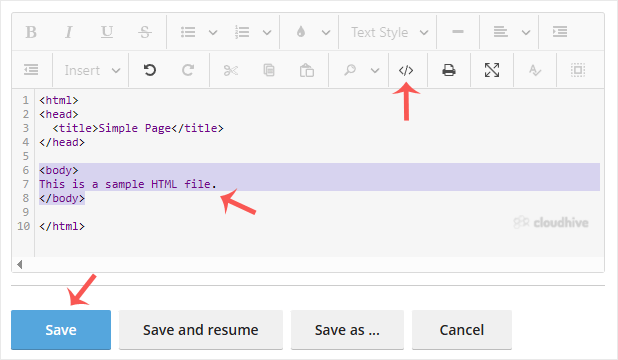Open numbered list style dropdown
This screenshot has height=360, width=618.
tap(267, 32)
